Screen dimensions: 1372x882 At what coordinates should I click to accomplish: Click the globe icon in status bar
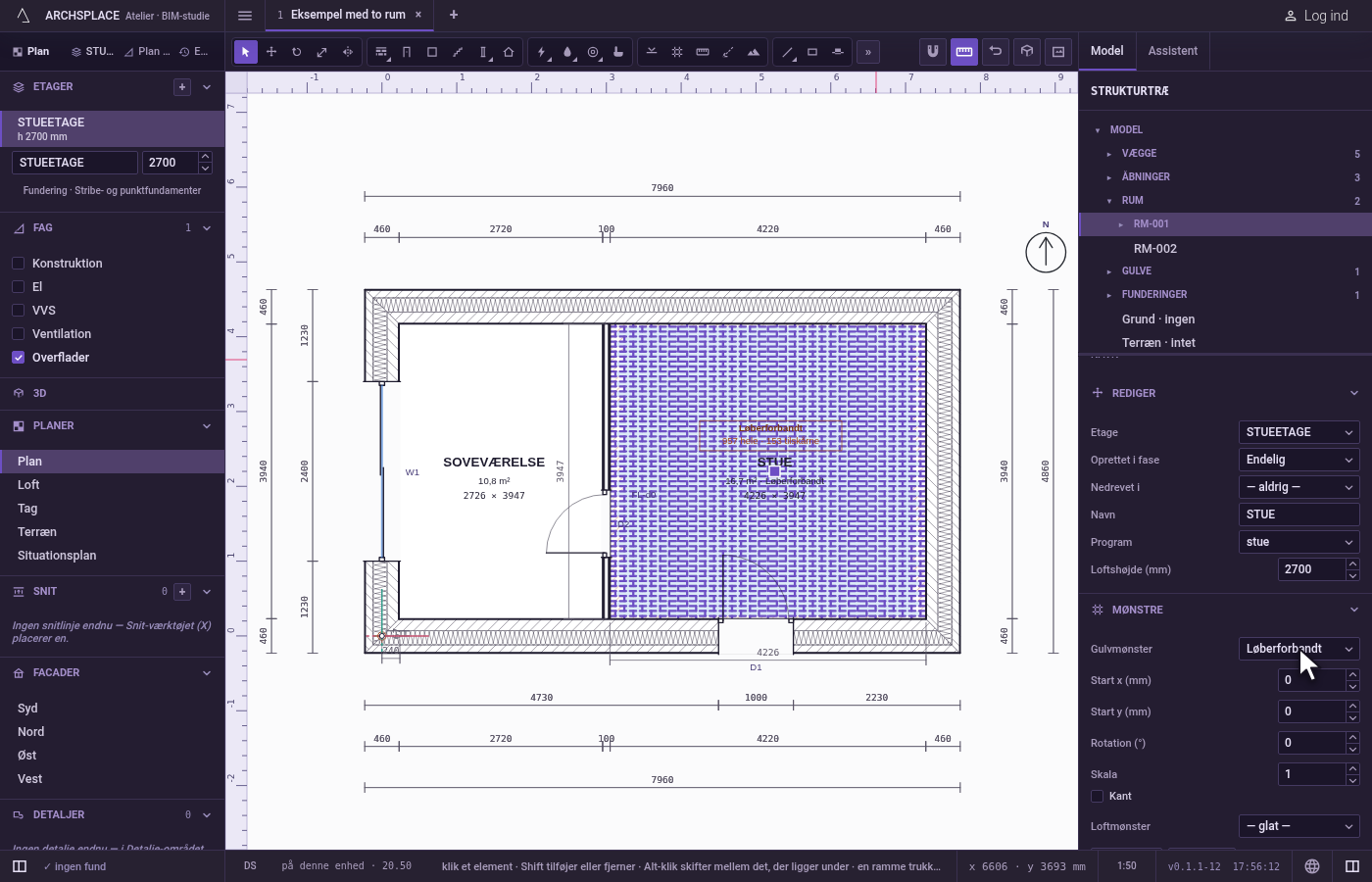[x=1312, y=866]
